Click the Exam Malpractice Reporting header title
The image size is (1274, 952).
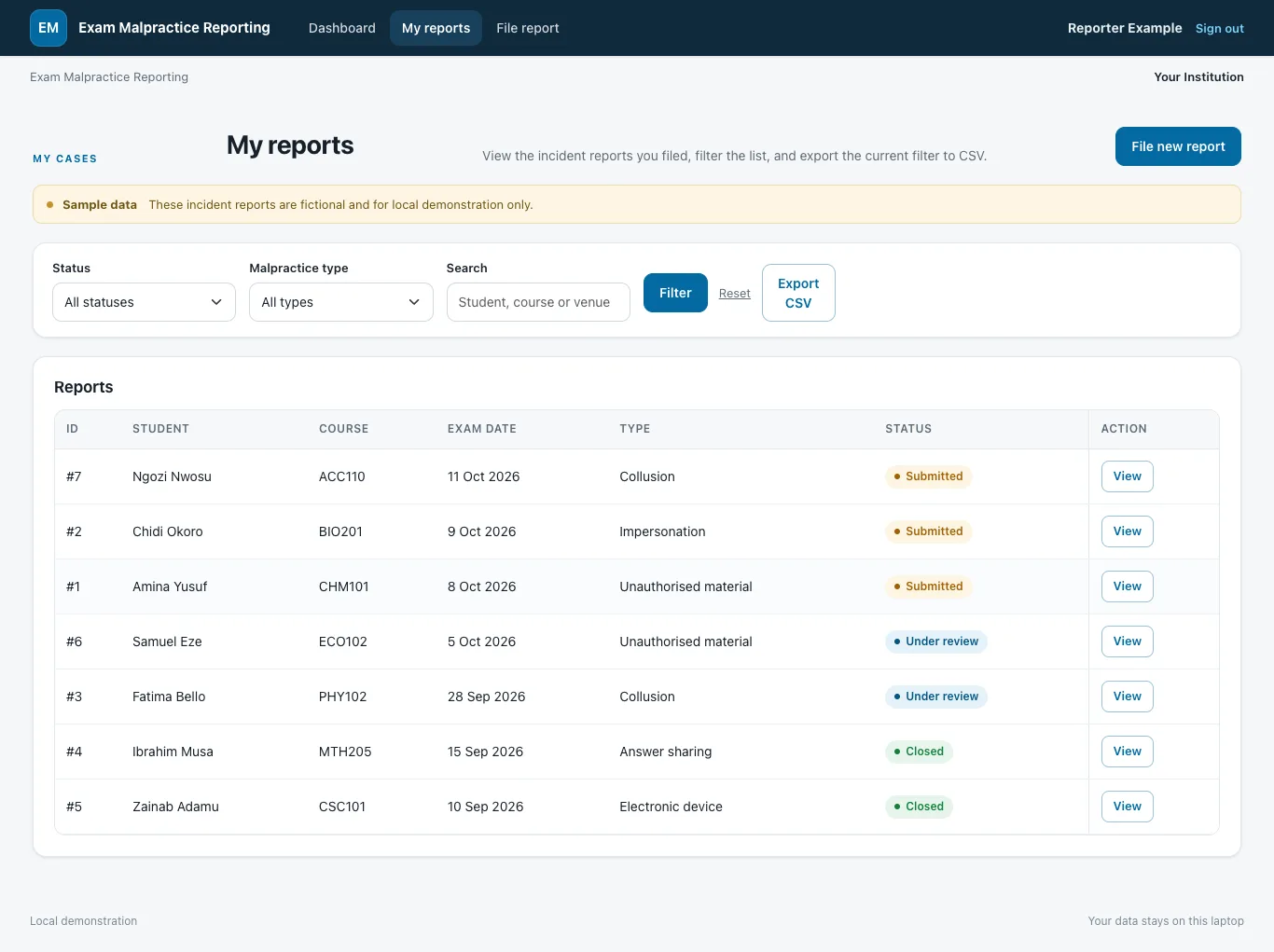coord(174,28)
